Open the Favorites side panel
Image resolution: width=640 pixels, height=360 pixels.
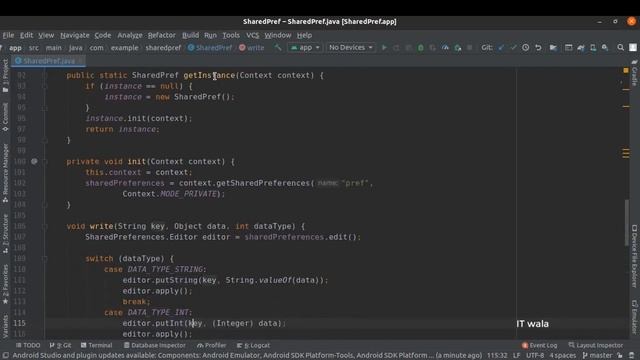point(5,284)
